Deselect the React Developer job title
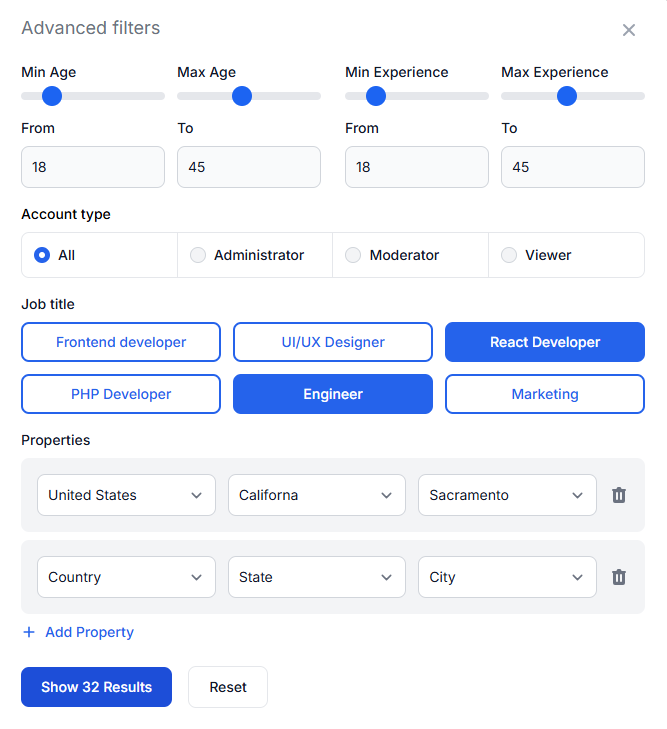 click(x=545, y=342)
